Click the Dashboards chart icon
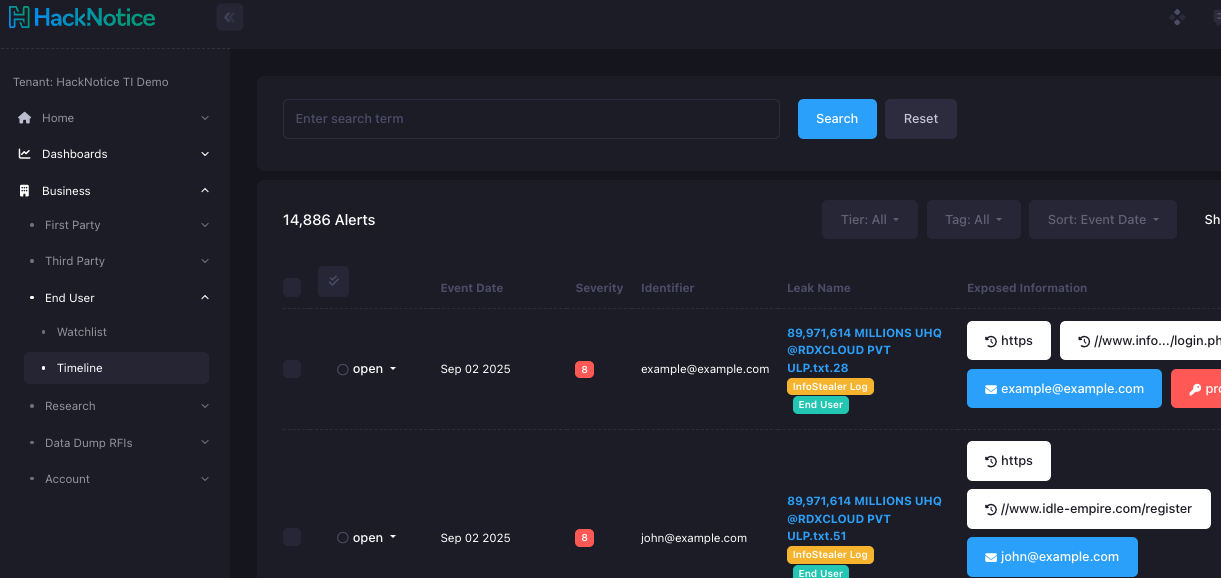This screenshot has height=578, width=1221. 25,154
